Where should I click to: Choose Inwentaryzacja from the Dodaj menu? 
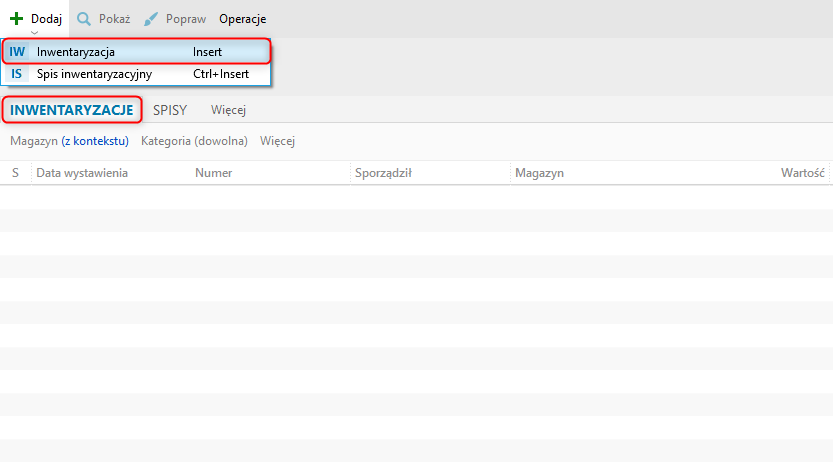pos(137,52)
